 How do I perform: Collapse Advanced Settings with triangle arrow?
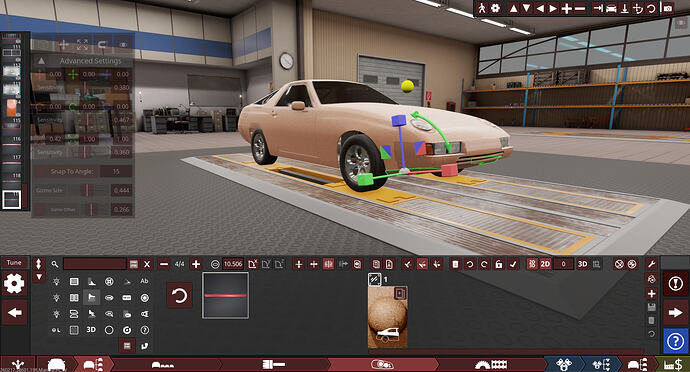click(41, 61)
